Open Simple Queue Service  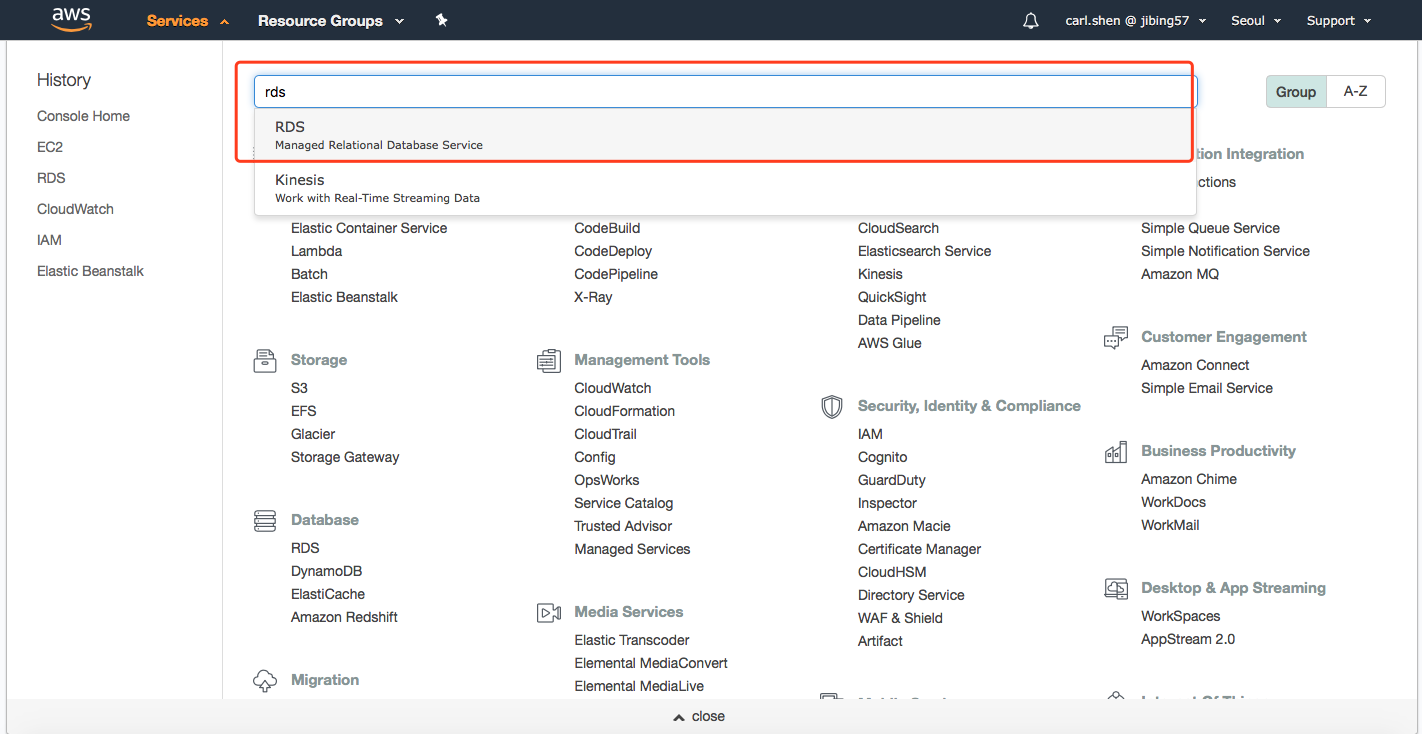(x=1210, y=228)
